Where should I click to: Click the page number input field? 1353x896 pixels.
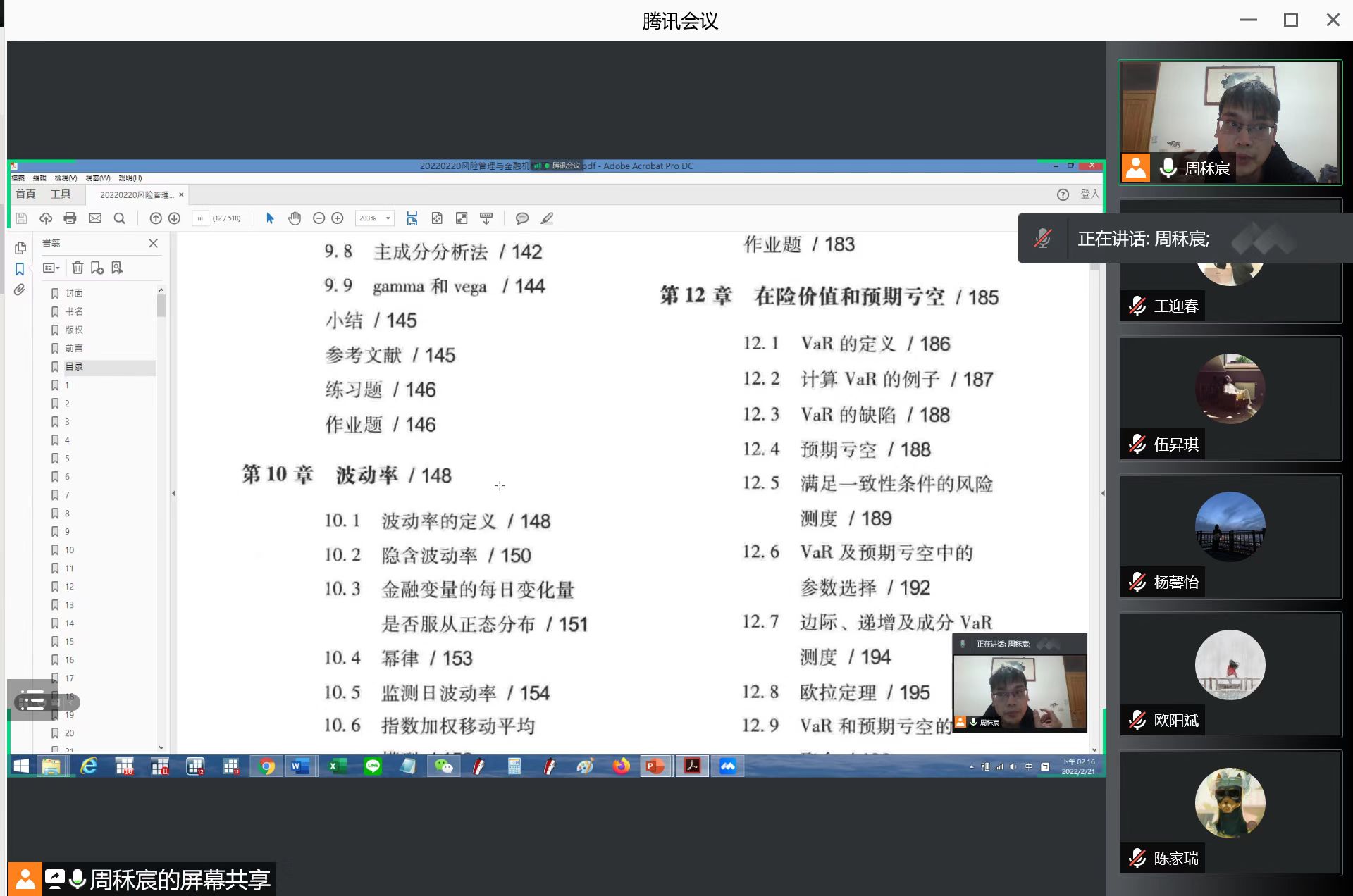click(x=200, y=218)
